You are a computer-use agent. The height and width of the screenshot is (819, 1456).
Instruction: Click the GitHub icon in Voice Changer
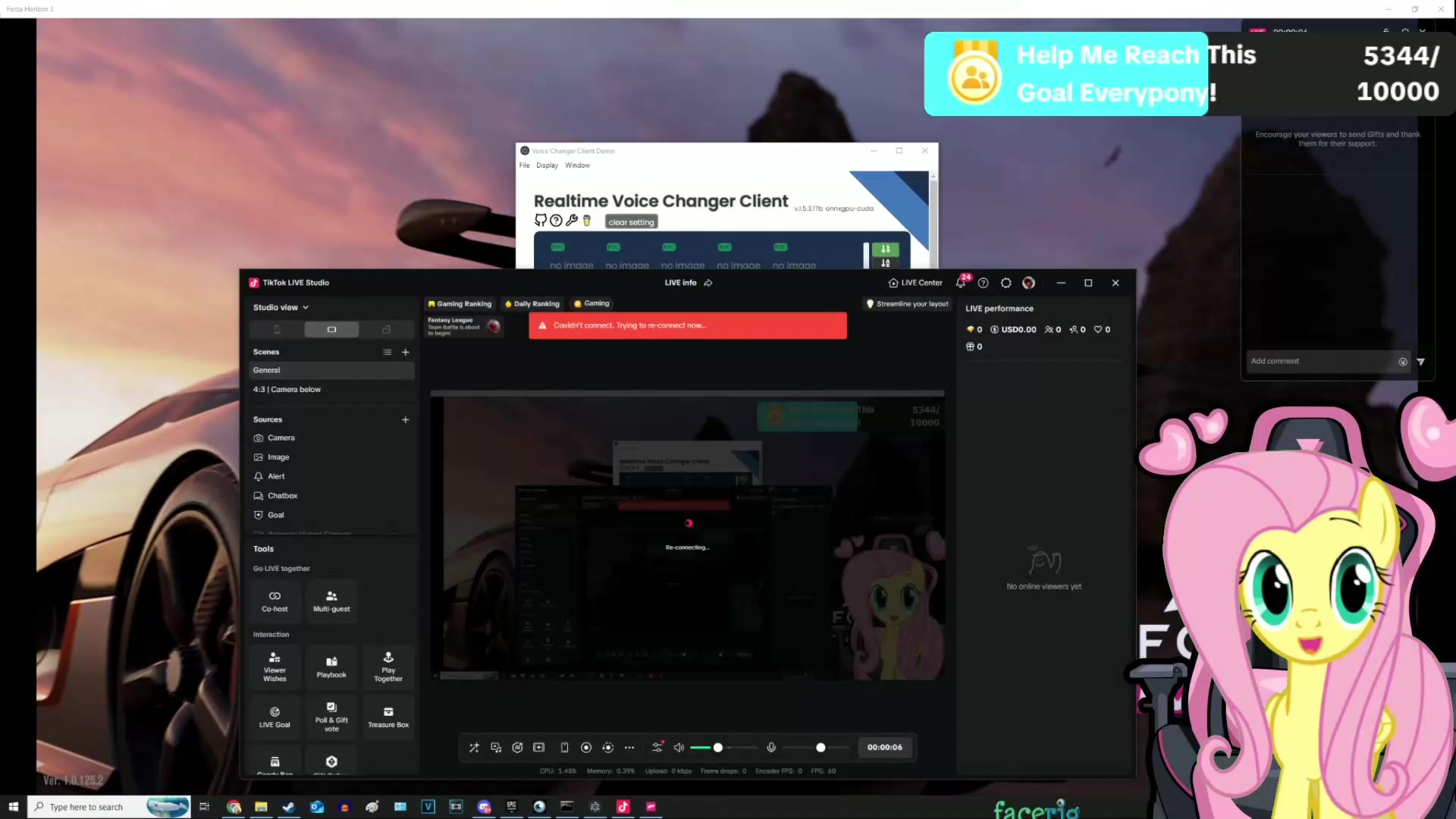point(540,220)
